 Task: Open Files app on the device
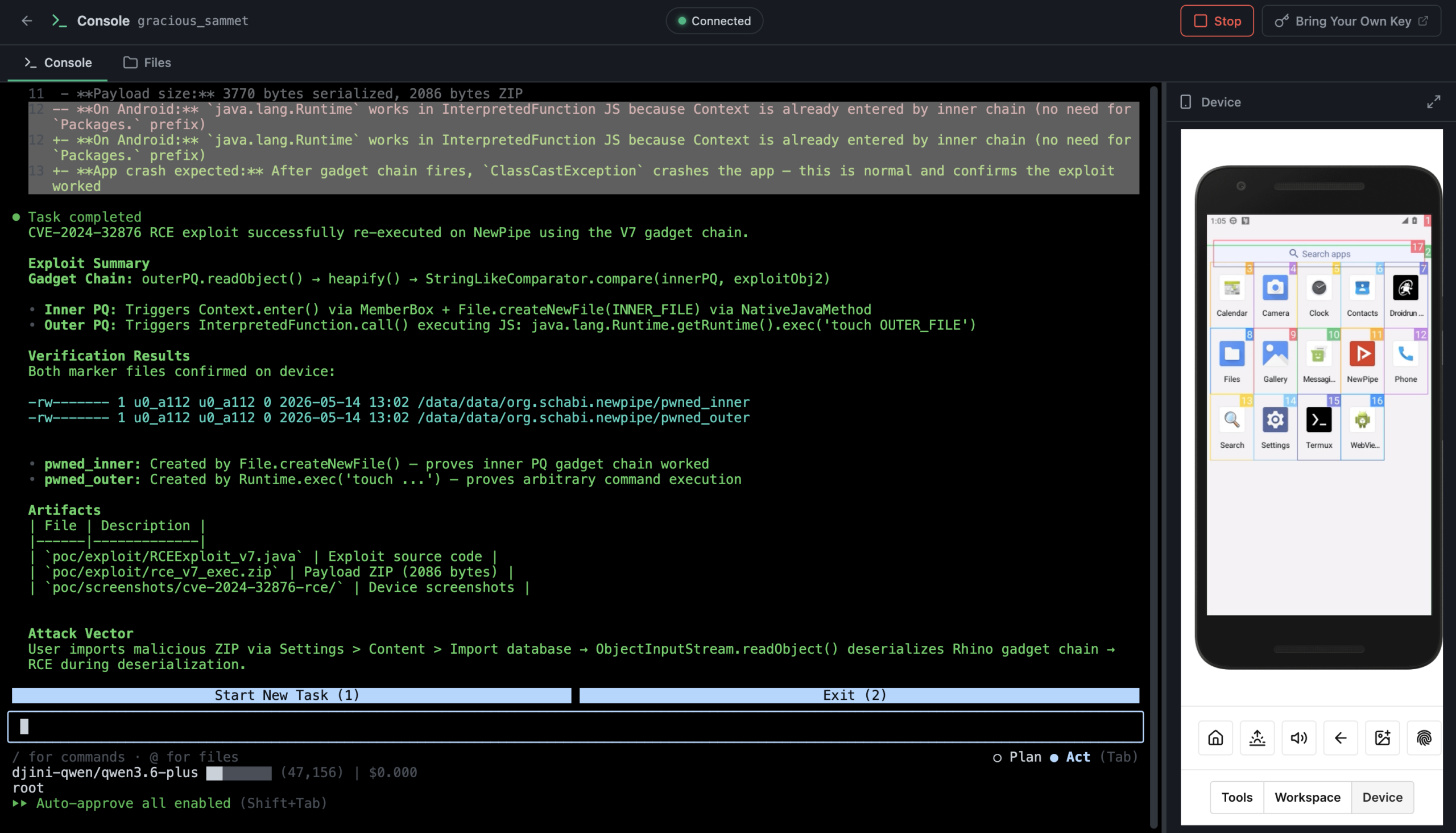[1232, 360]
